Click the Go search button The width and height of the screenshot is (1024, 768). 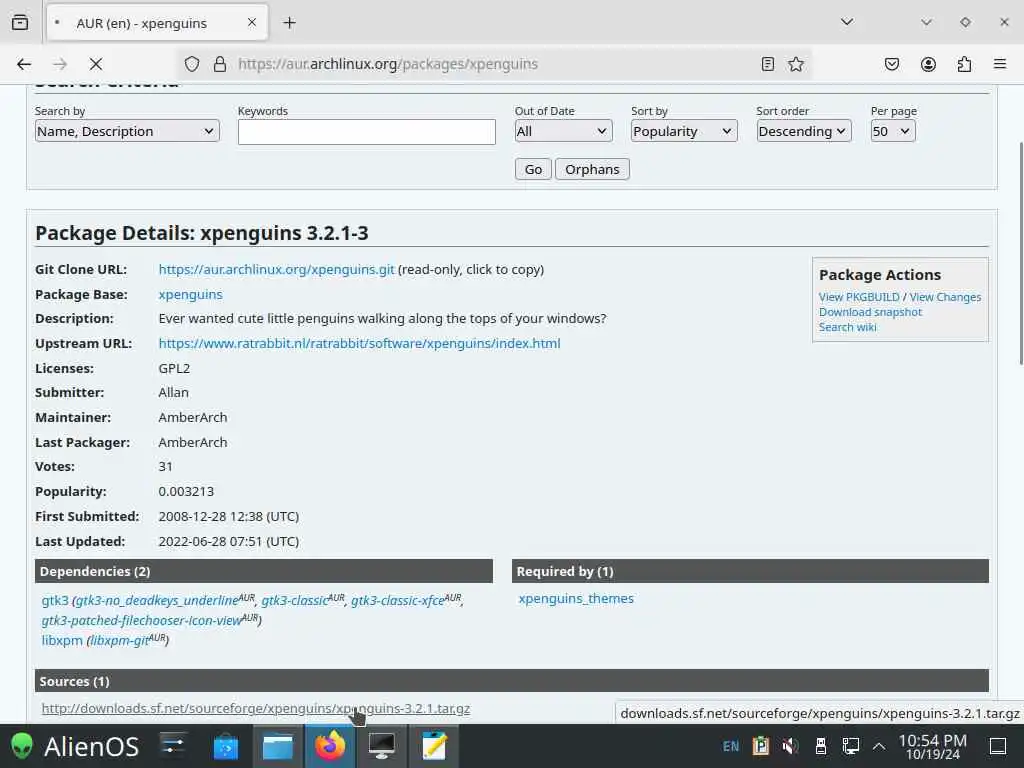point(533,169)
